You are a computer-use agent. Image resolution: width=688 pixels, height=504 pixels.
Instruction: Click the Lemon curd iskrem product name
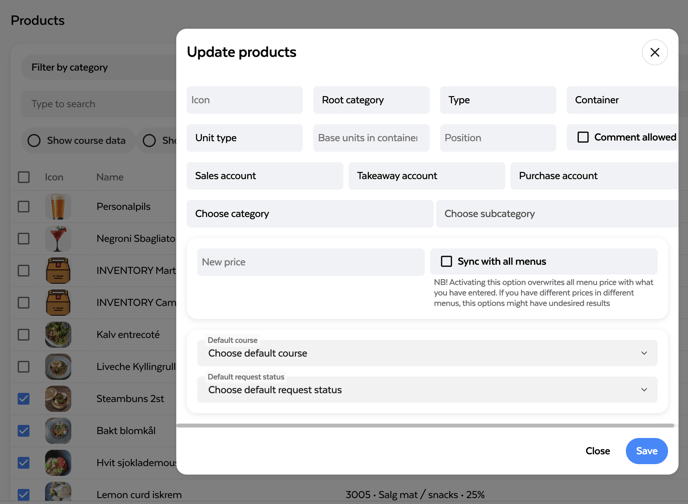139,495
